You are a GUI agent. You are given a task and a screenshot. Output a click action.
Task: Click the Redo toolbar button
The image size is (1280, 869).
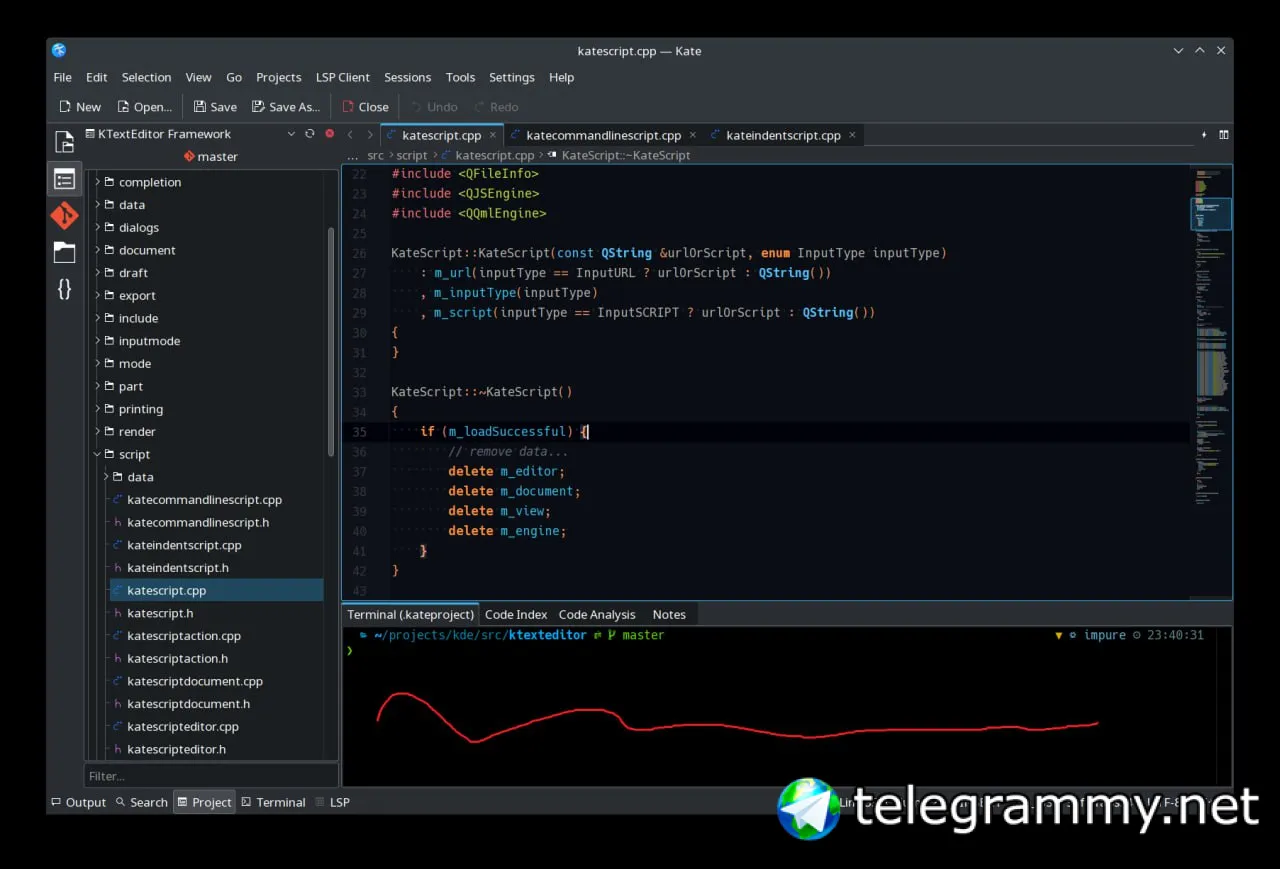[496, 107]
